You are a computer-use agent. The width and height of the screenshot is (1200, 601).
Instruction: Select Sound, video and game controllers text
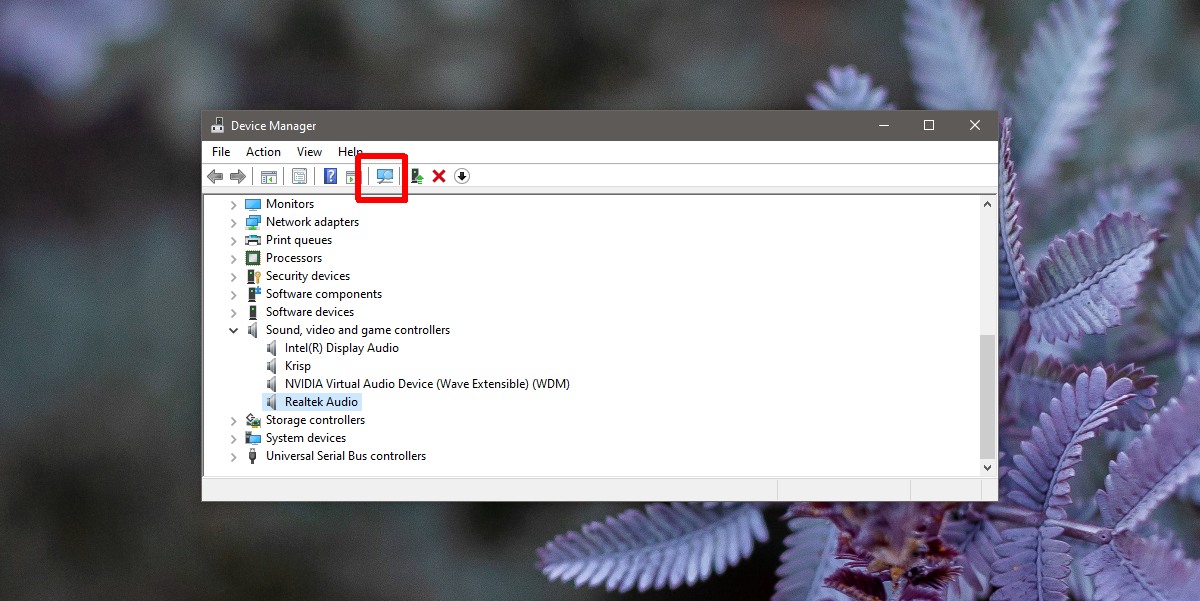pyautogui.click(x=358, y=330)
